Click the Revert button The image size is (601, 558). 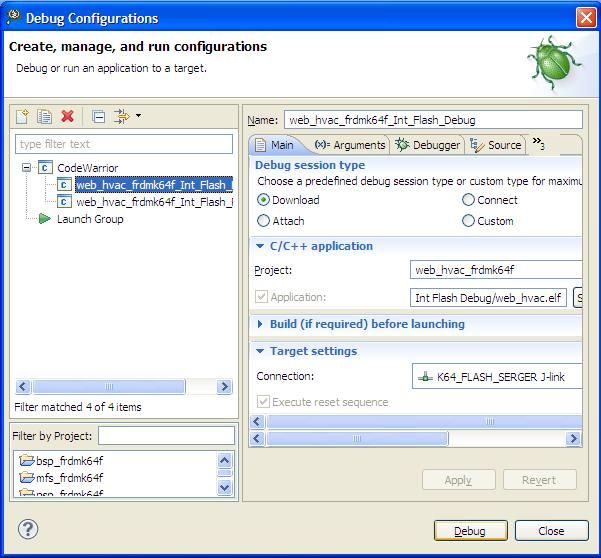(x=540, y=480)
